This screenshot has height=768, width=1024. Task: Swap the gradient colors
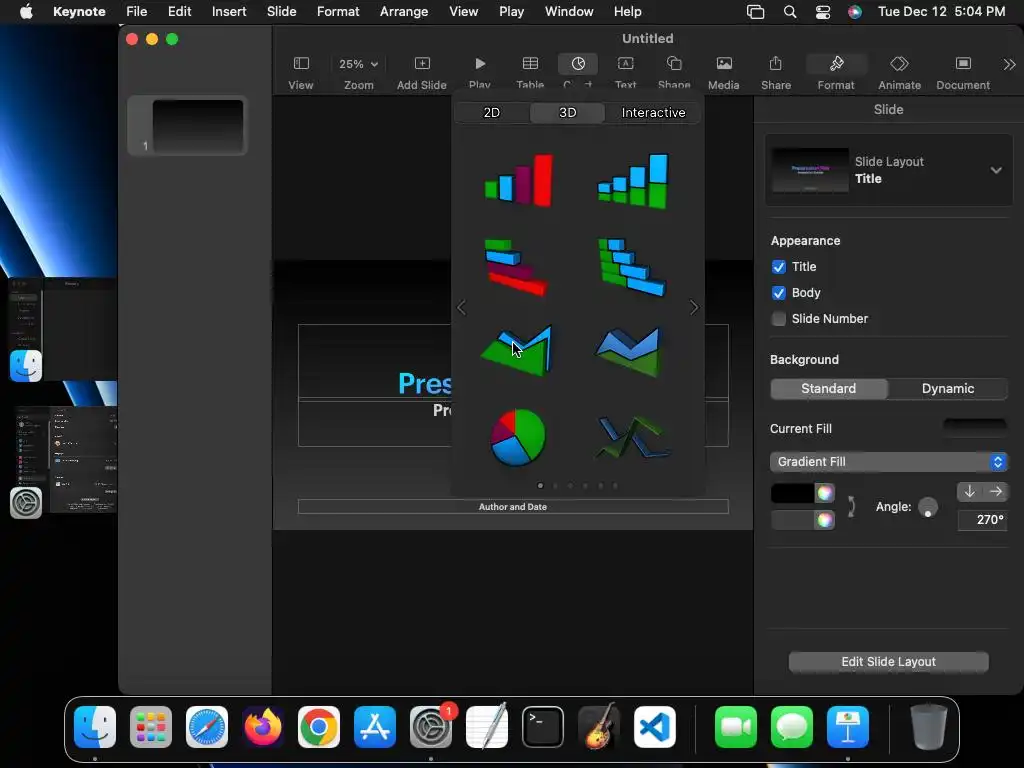851,507
